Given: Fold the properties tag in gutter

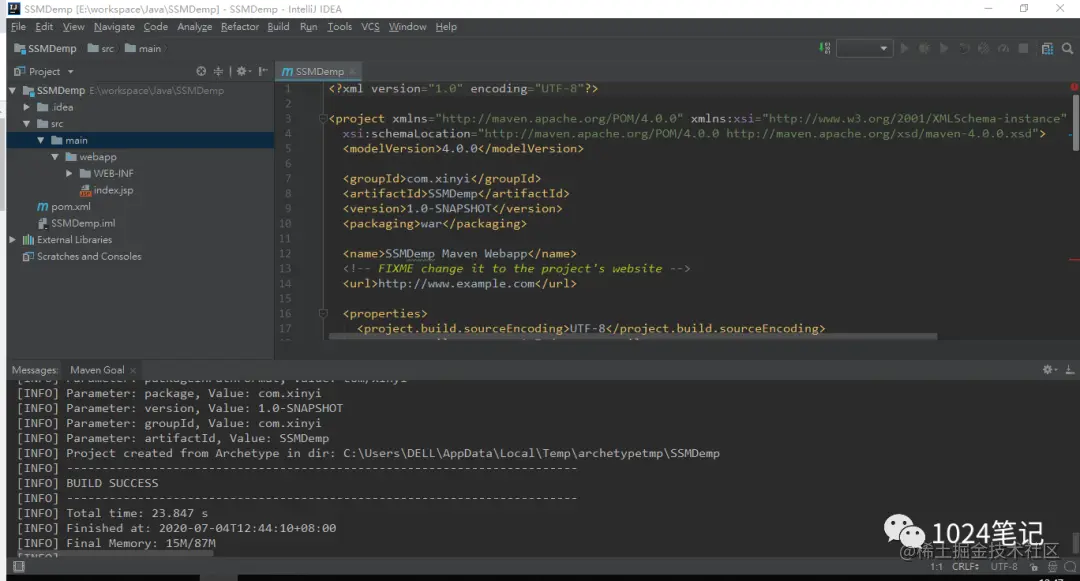Looking at the screenshot, I should click(322, 313).
